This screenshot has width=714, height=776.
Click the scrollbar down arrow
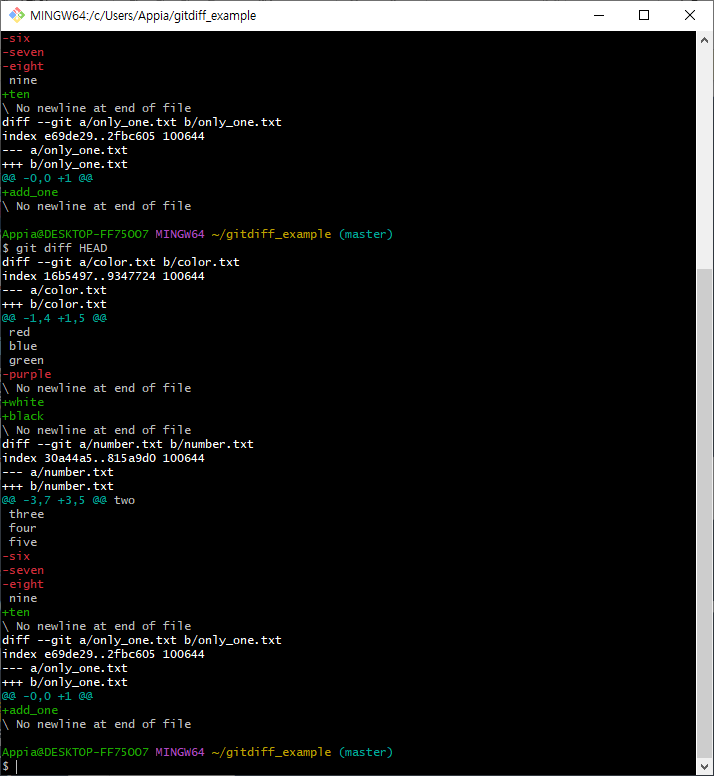[704, 767]
